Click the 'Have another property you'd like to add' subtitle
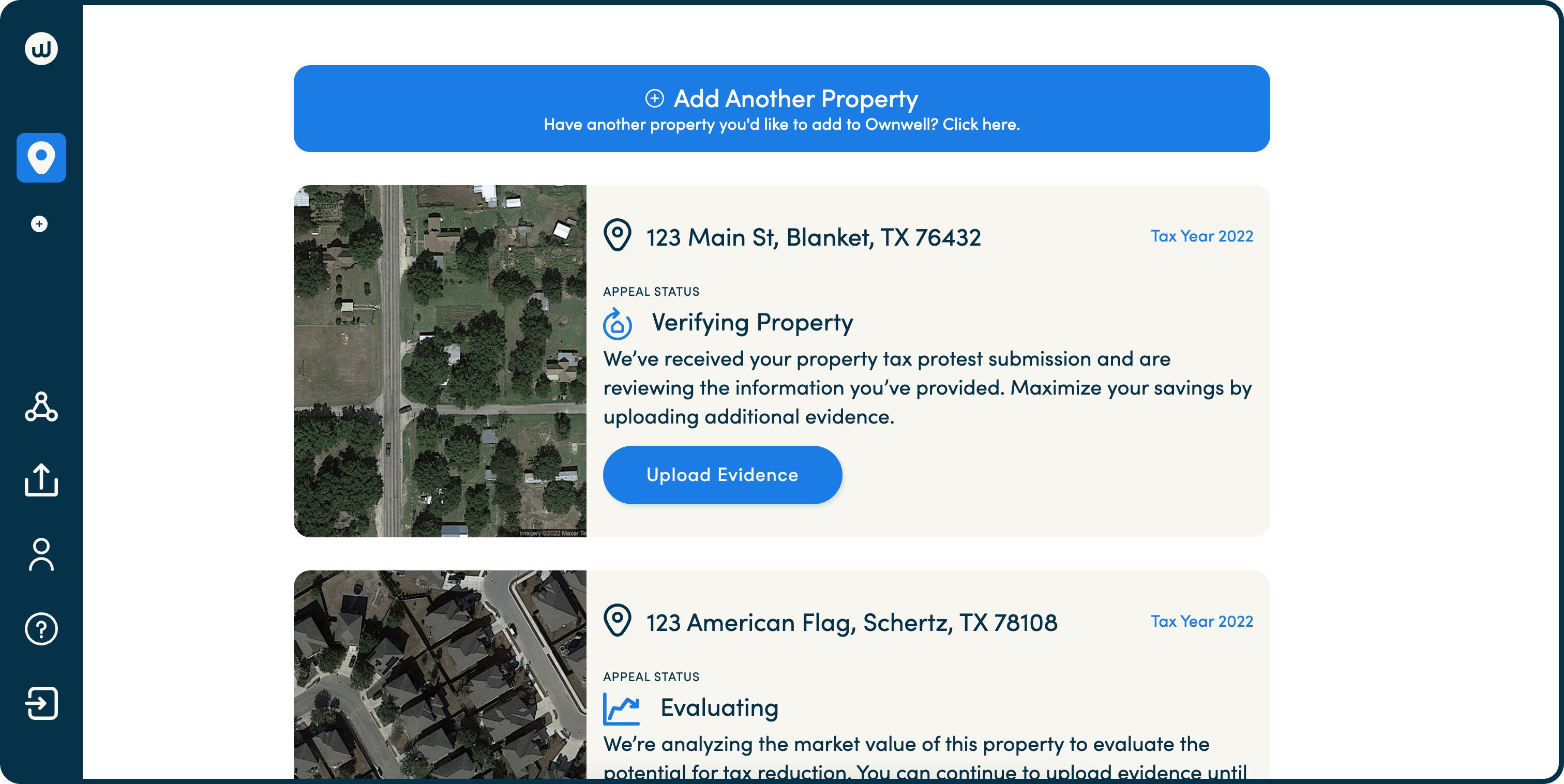The height and width of the screenshot is (784, 1564). [x=781, y=125]
